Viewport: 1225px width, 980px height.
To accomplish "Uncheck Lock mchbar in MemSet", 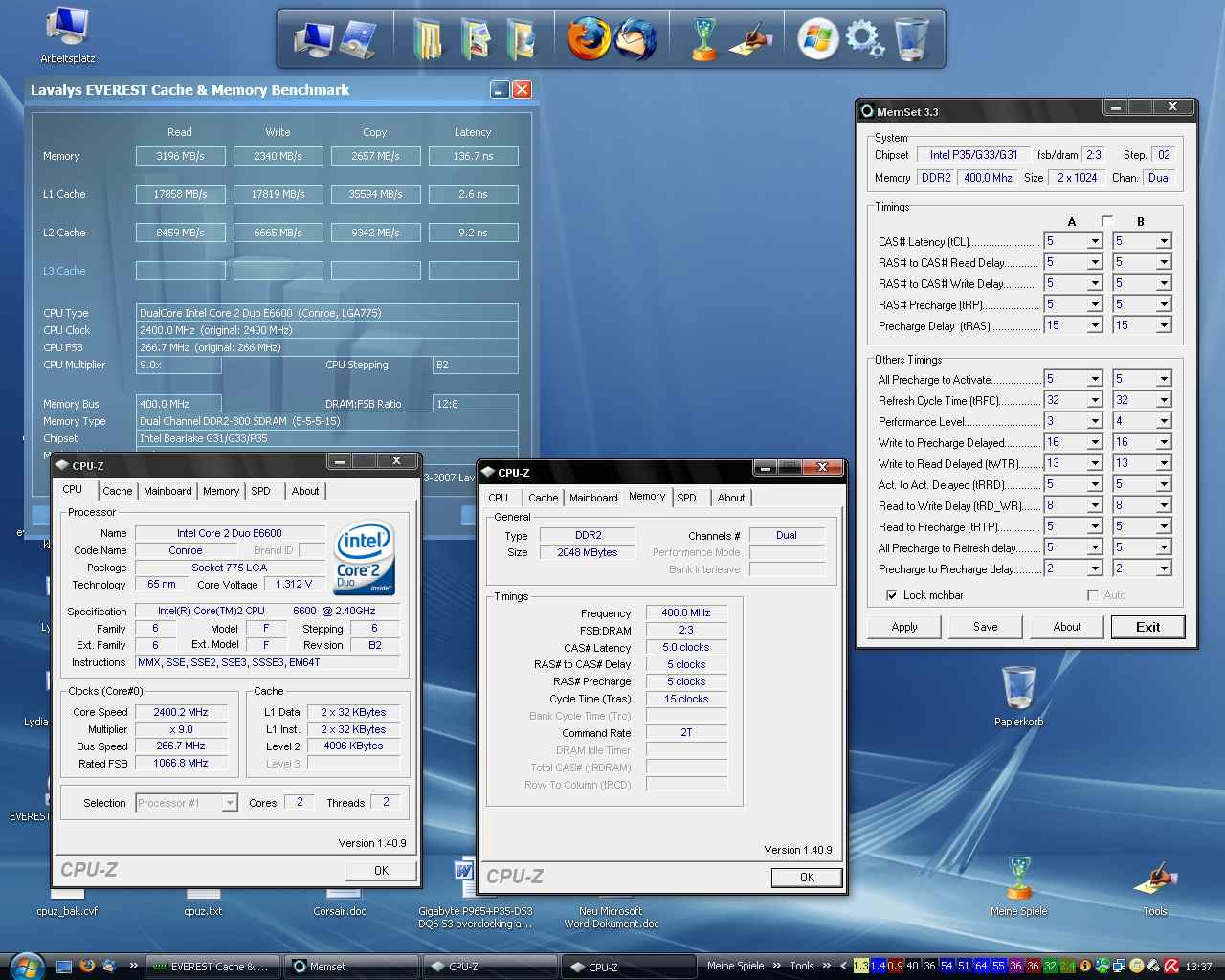I will [x=892, y=595].
